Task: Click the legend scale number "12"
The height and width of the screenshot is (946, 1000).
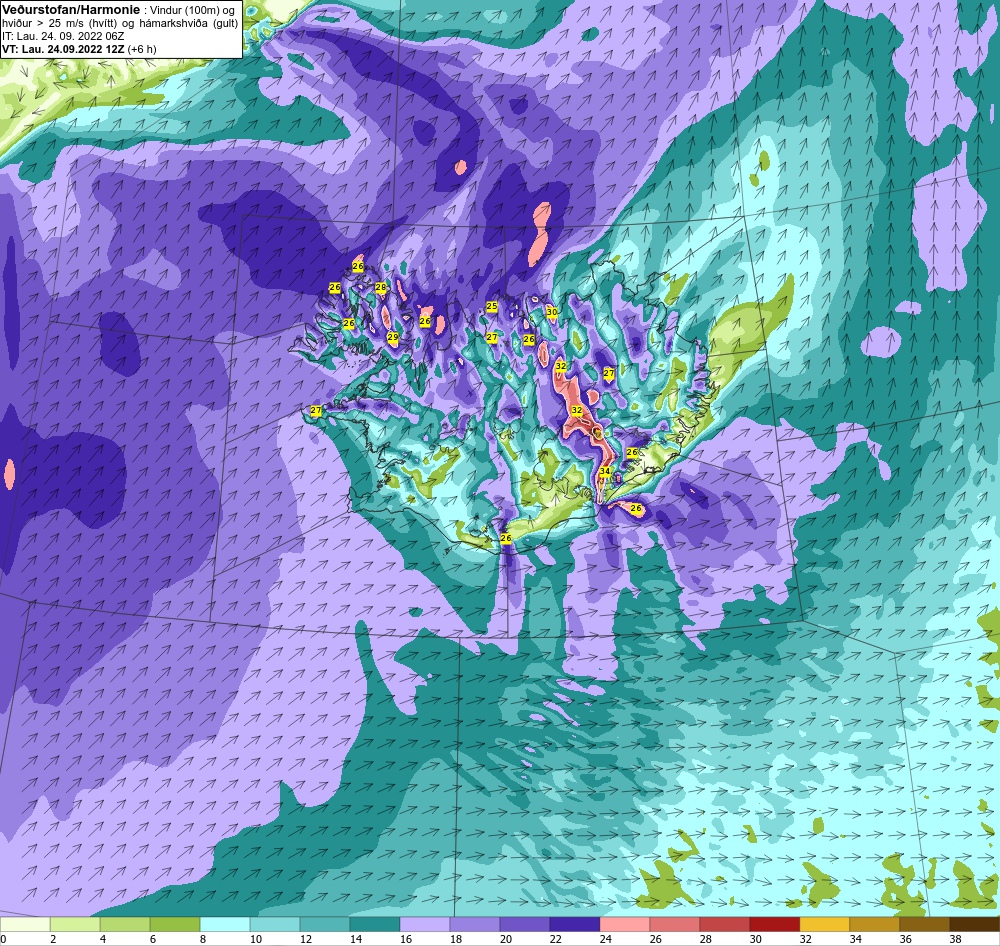Action: click(x=305, y=939)
